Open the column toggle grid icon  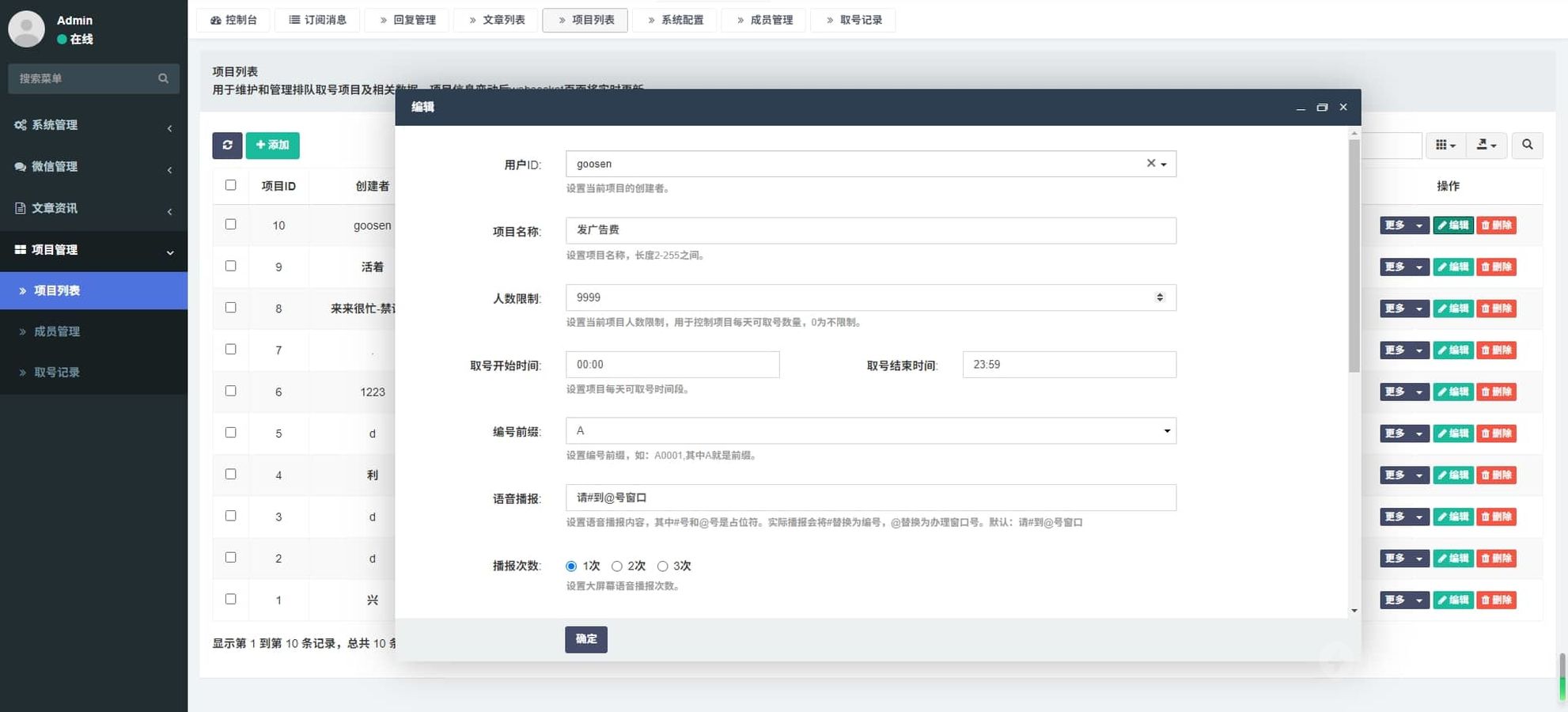click(1445, 145)
